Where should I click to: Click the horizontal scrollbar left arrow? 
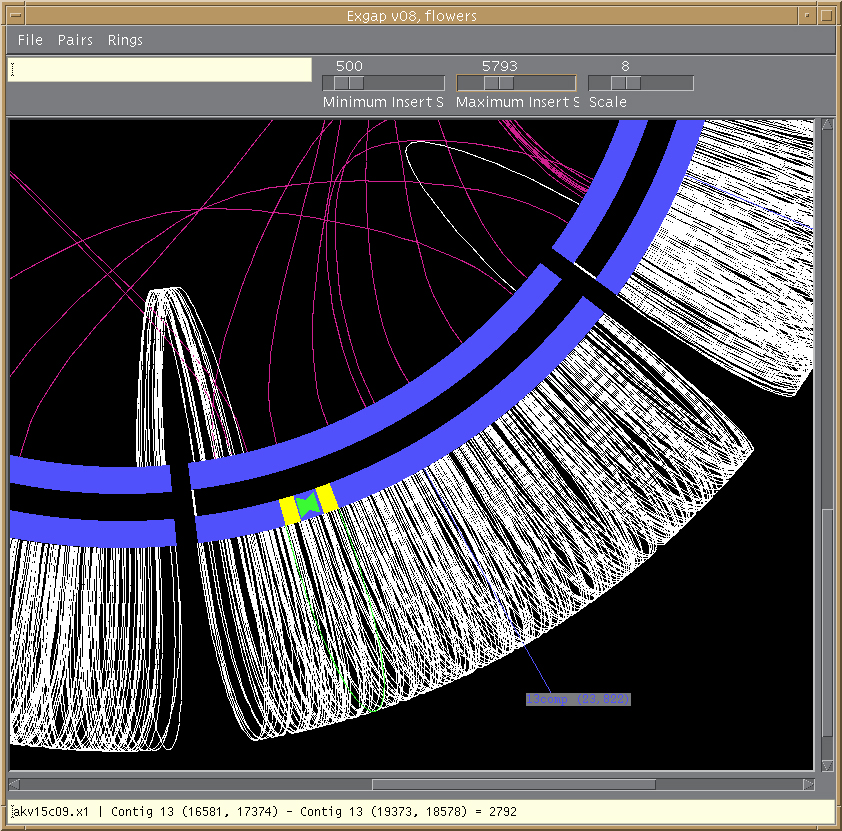(14, 784)
